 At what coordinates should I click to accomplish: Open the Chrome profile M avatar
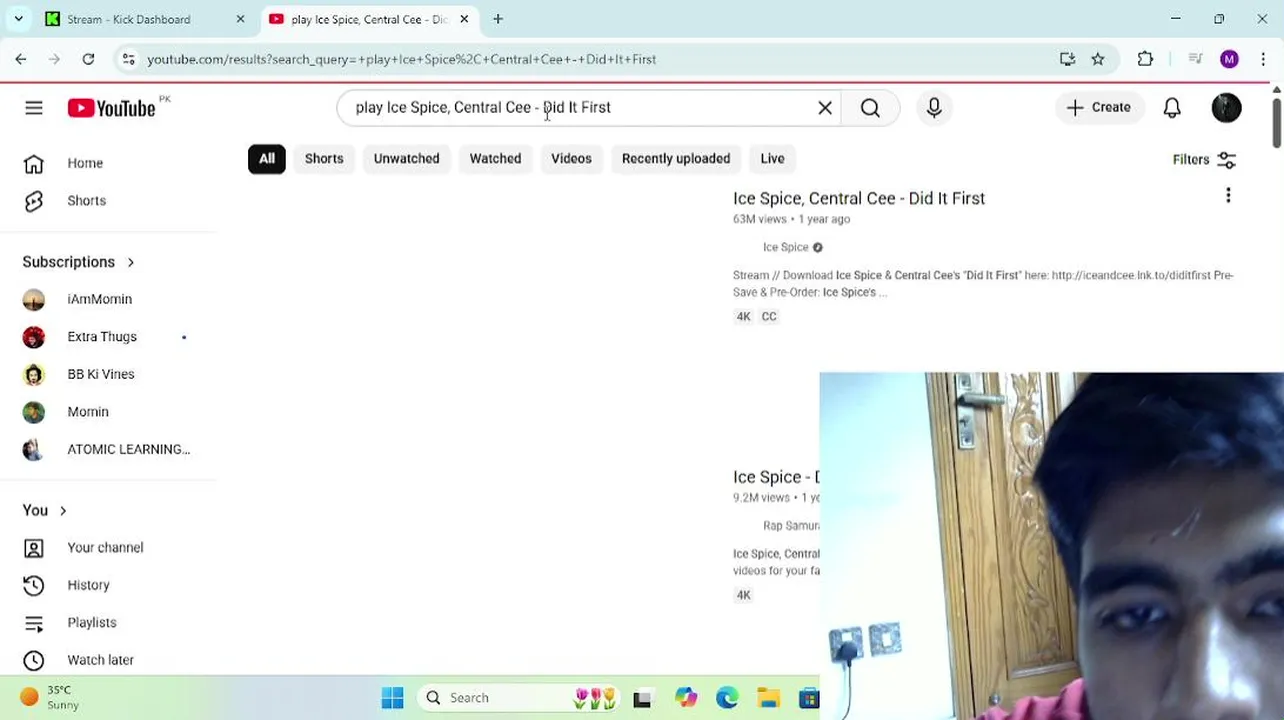(1229, 59)
